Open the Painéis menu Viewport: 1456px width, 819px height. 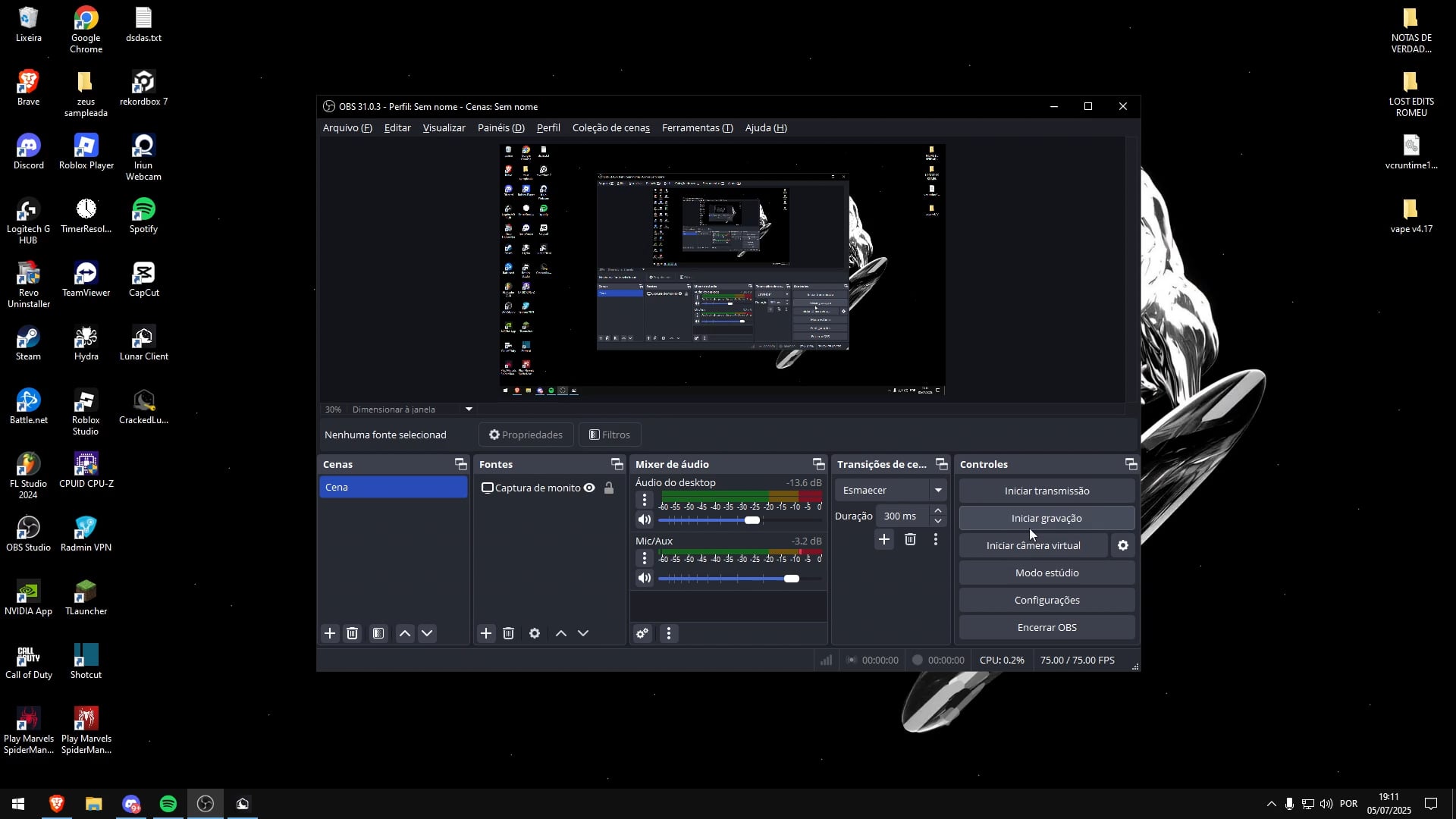click(x=500, y=127)
